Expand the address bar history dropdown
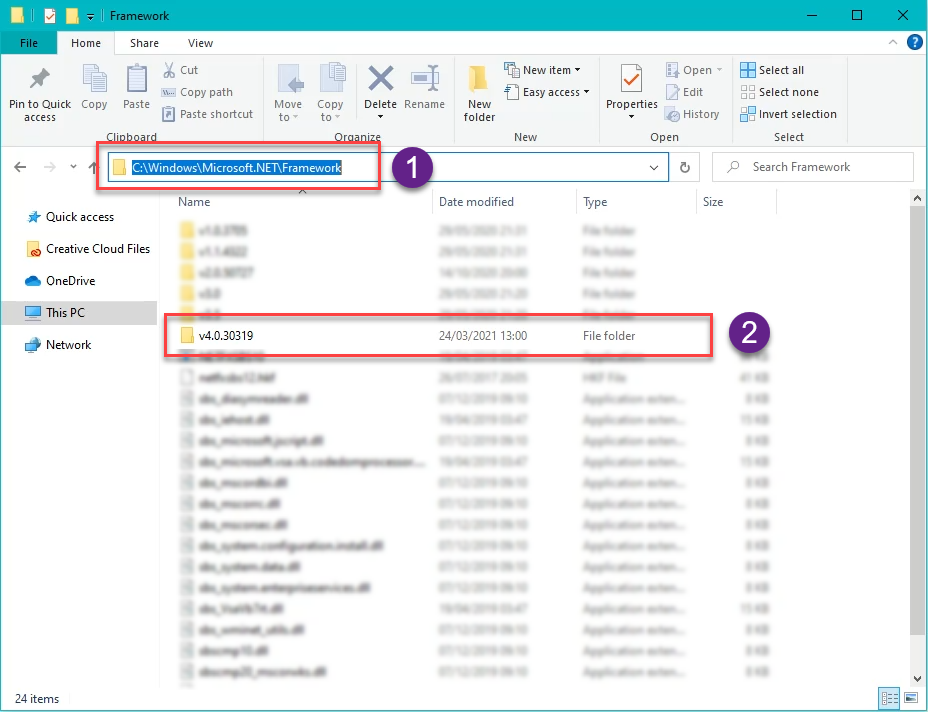928x712 pixels. 654,167
